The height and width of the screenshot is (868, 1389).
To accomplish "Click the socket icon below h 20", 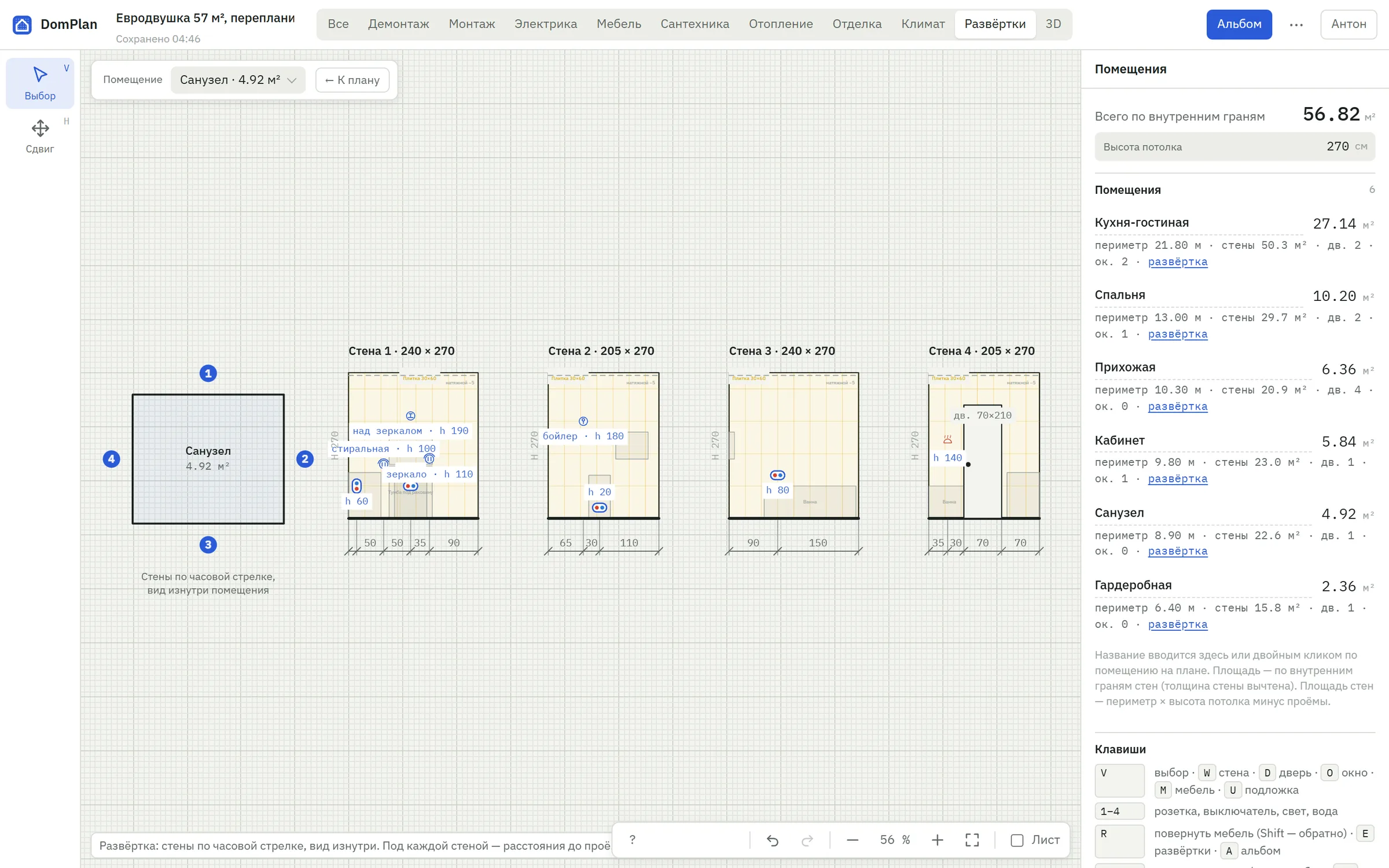I will point(600,507).
